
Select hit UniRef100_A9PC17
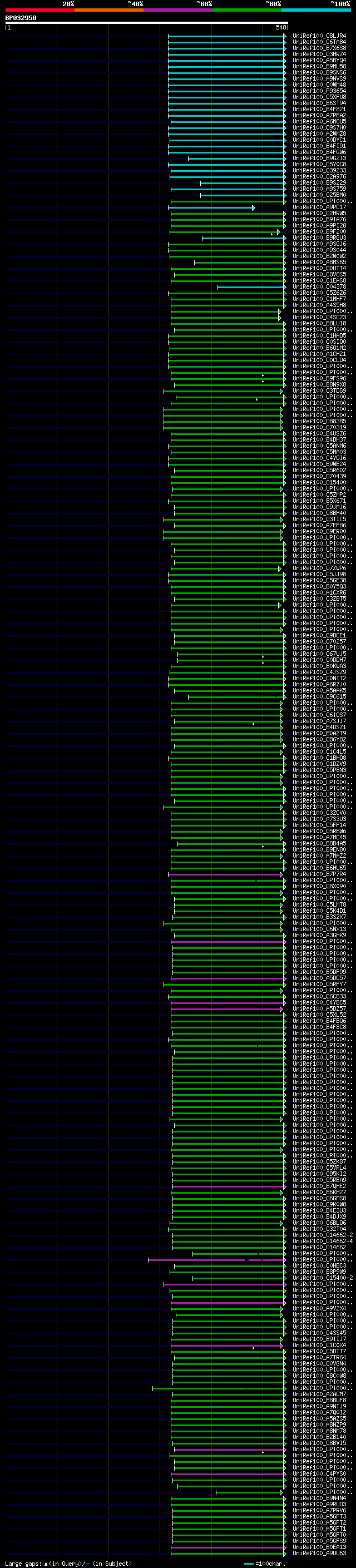coord(319,207)
